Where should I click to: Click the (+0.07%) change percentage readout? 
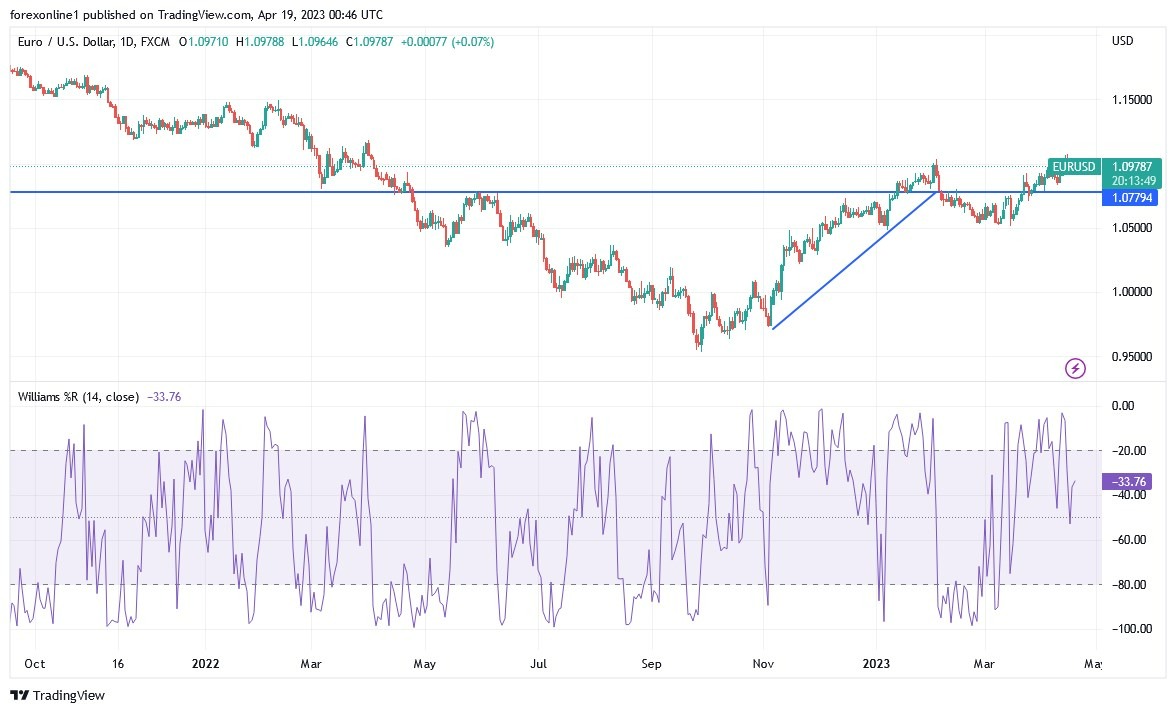point(473,42)
